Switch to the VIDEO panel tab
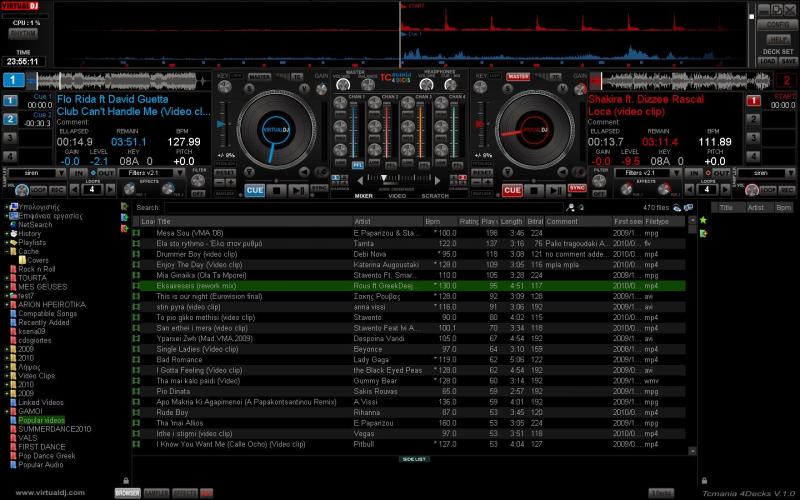The height and width of the screenshot is (500, 800). tap(397, 196)
